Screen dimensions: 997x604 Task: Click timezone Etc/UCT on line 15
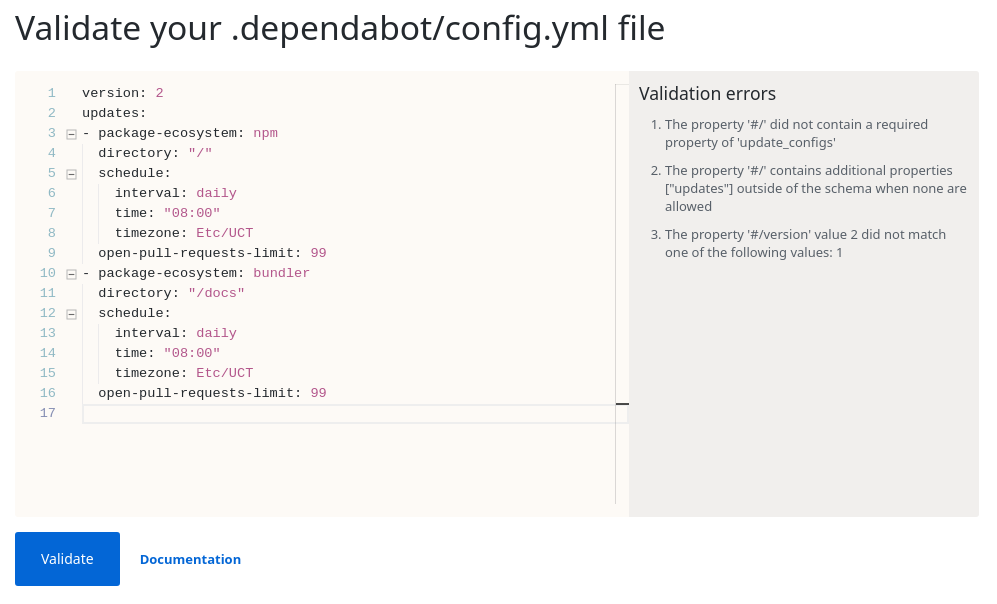(x=184, y=373)
